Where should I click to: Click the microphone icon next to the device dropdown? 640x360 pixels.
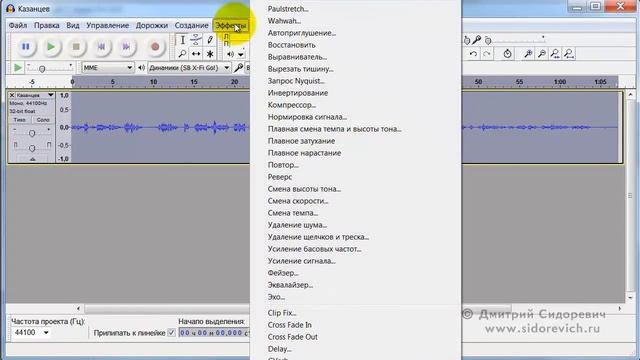(x=239, y=68)
